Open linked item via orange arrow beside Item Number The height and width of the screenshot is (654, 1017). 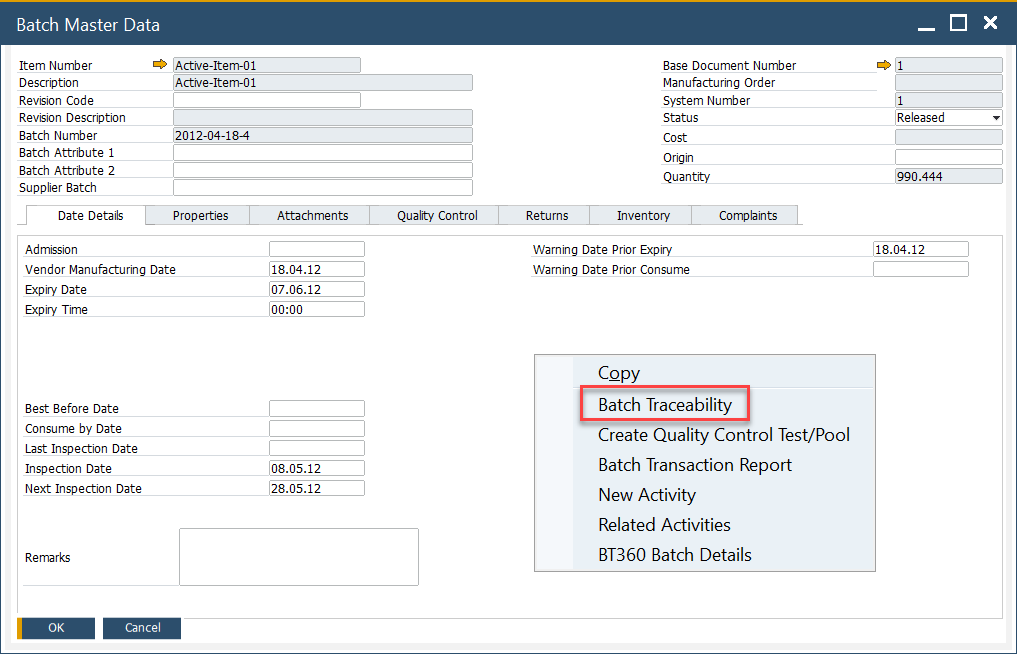point(160,64)
